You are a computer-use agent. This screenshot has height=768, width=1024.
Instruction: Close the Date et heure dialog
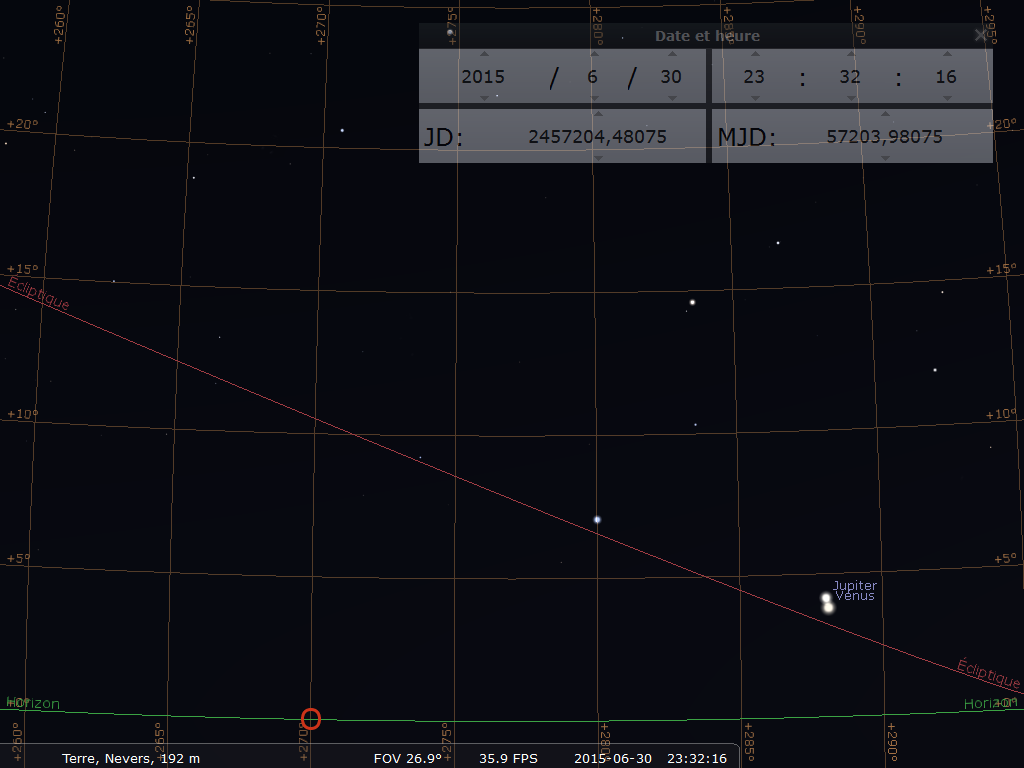tap(980, 35)
